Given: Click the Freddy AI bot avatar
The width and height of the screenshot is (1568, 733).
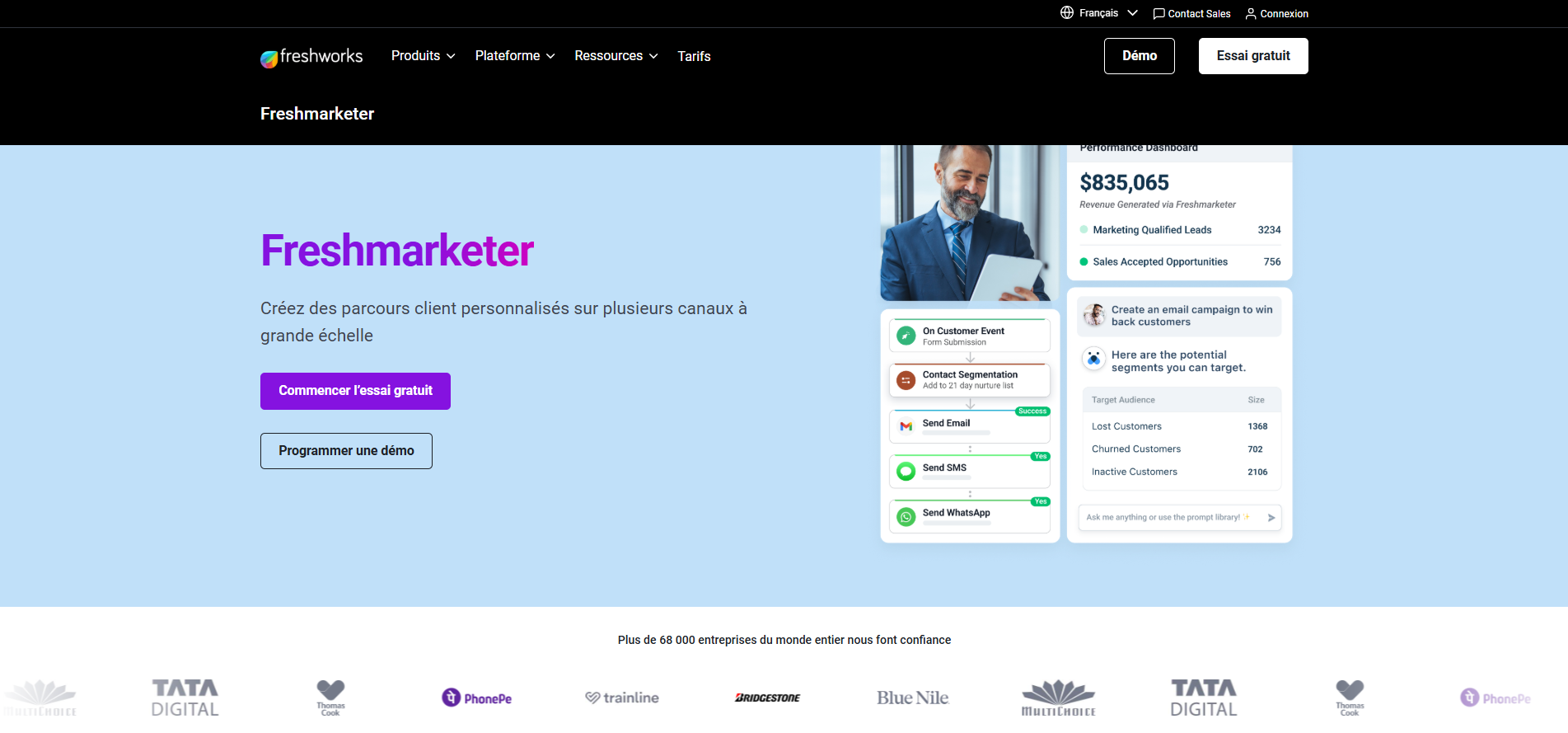Looking at the screenshot, I should tap(1093, 359).
